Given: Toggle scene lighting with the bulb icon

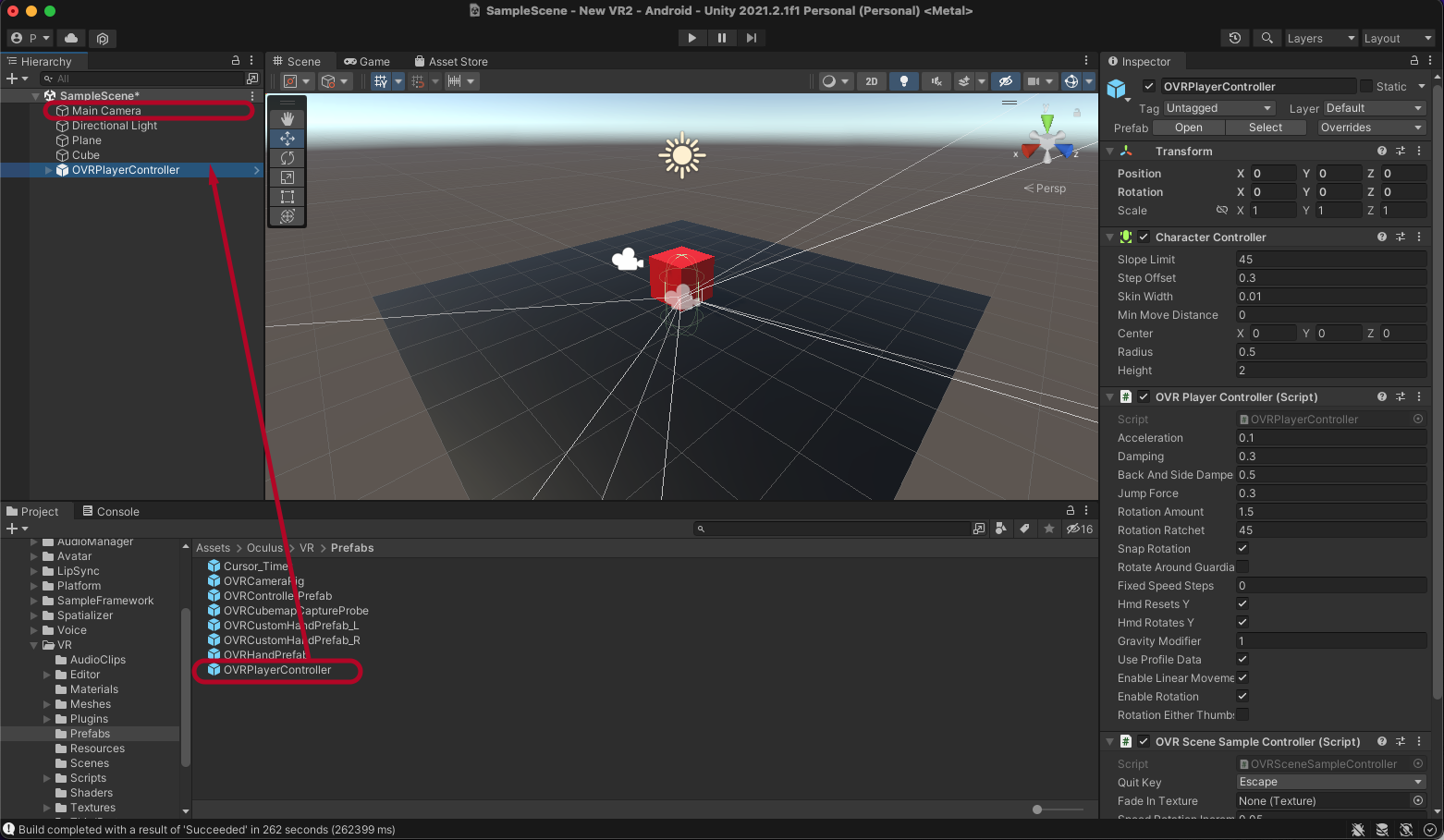Looking at the screenshot, I should tap(903, 81).
